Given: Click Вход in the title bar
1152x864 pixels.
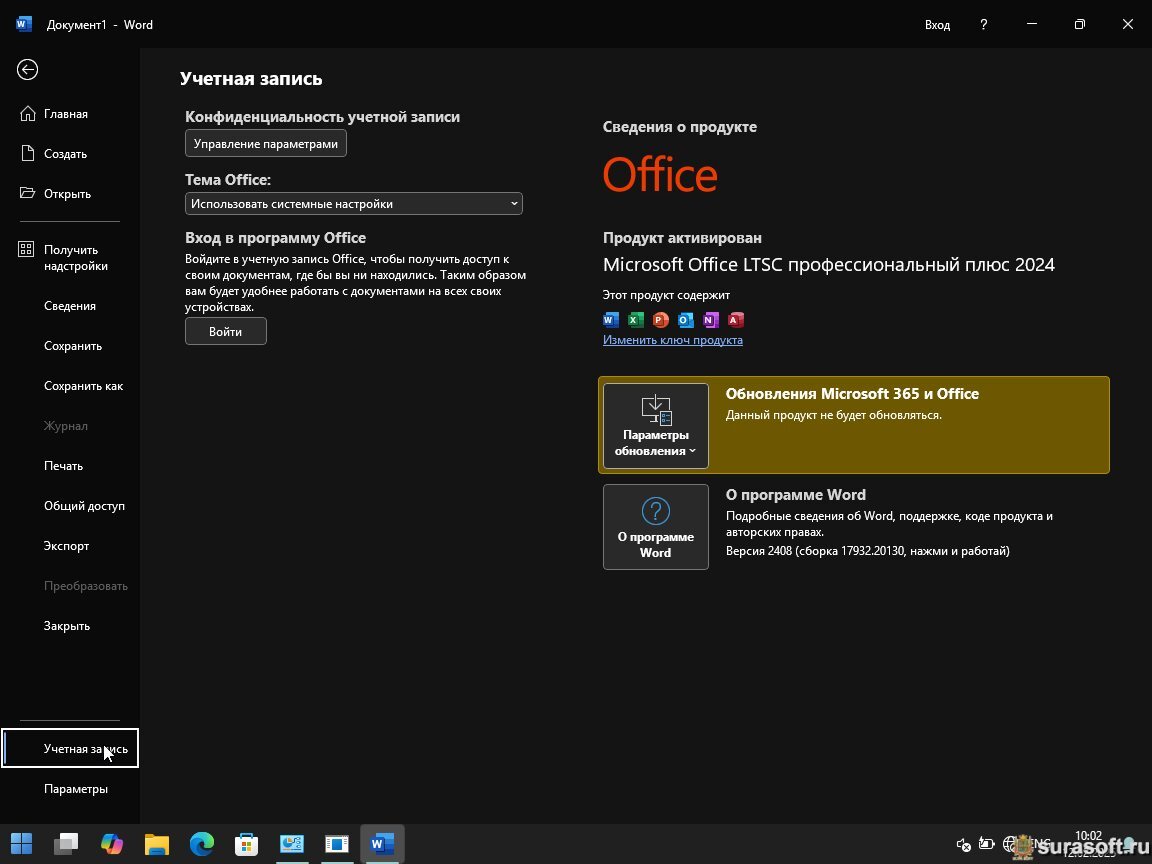Looking at the screenshot, I should pyautogui.click(x=937, y=25).
